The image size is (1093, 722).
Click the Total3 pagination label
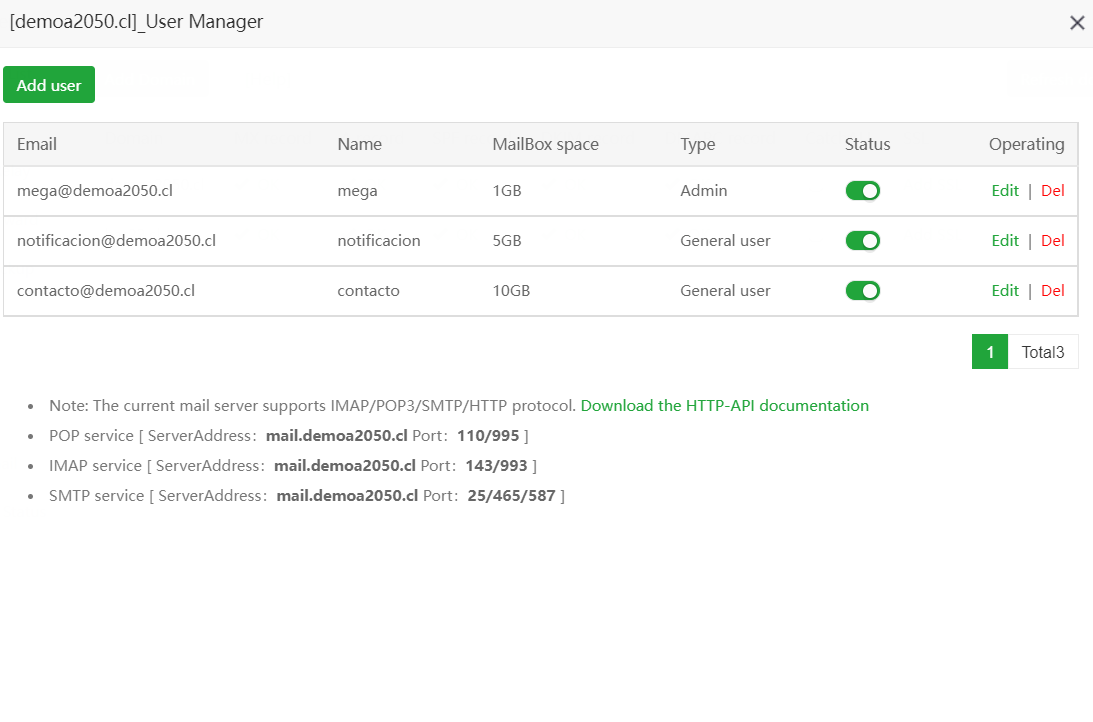click(x=1043, y=352)
